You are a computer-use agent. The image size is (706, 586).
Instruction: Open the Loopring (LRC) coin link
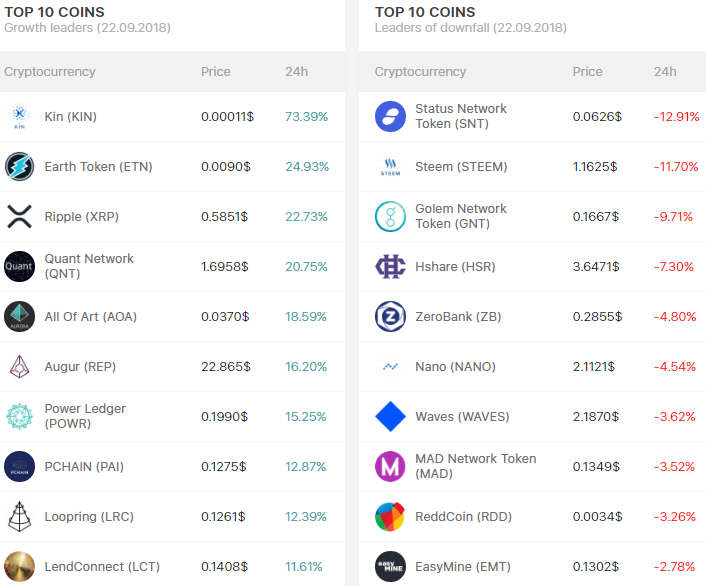89,517
